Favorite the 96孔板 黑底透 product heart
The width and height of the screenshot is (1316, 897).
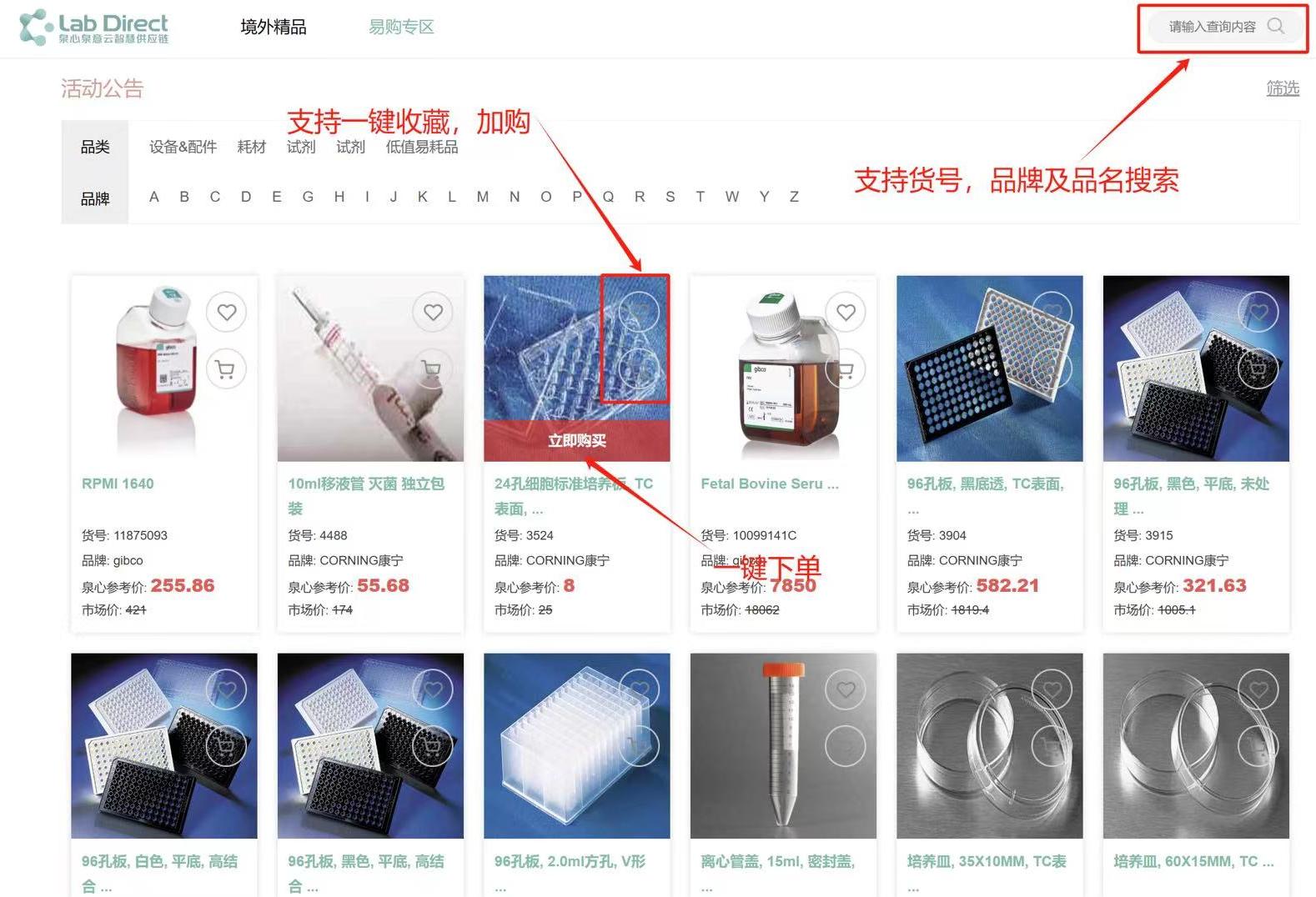[x=1052, y=312]
